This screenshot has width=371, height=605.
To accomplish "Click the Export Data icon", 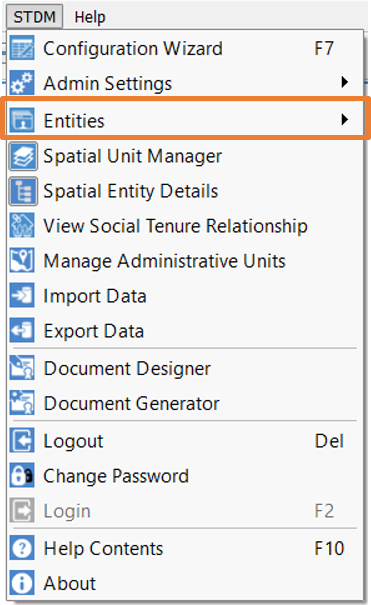I will (x=22, y=331).
